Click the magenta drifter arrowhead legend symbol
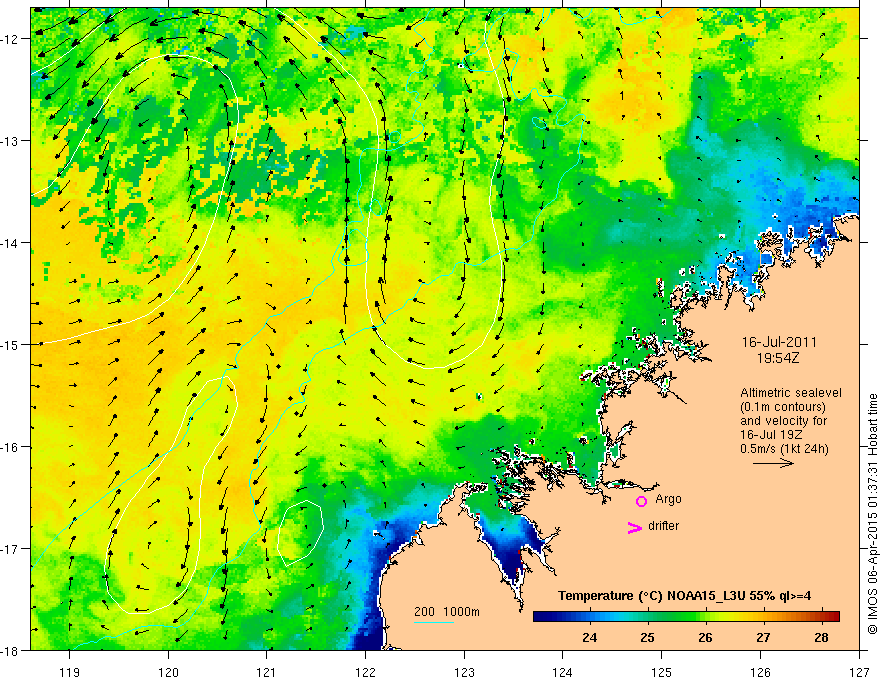This screenshot has height=680, width=880. click(x=634, y=527)
